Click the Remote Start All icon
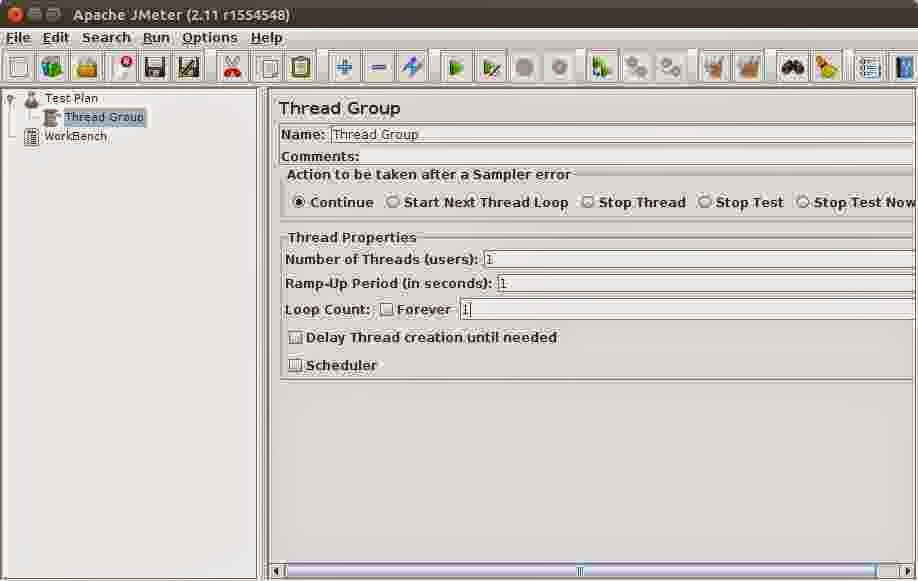The image size is (918, 581). [601, 68]
